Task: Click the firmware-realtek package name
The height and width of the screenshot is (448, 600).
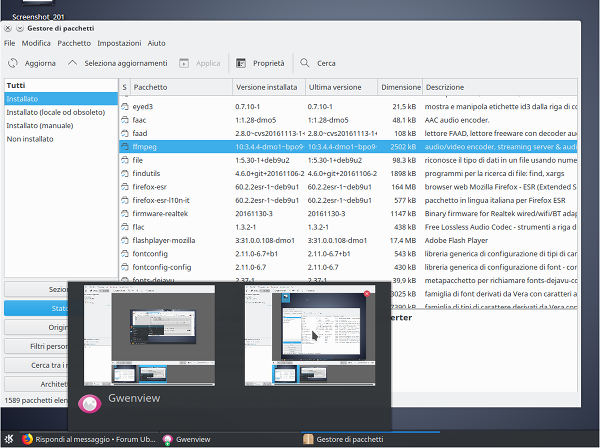Action: pyautogui.click(x=160, y=213)
